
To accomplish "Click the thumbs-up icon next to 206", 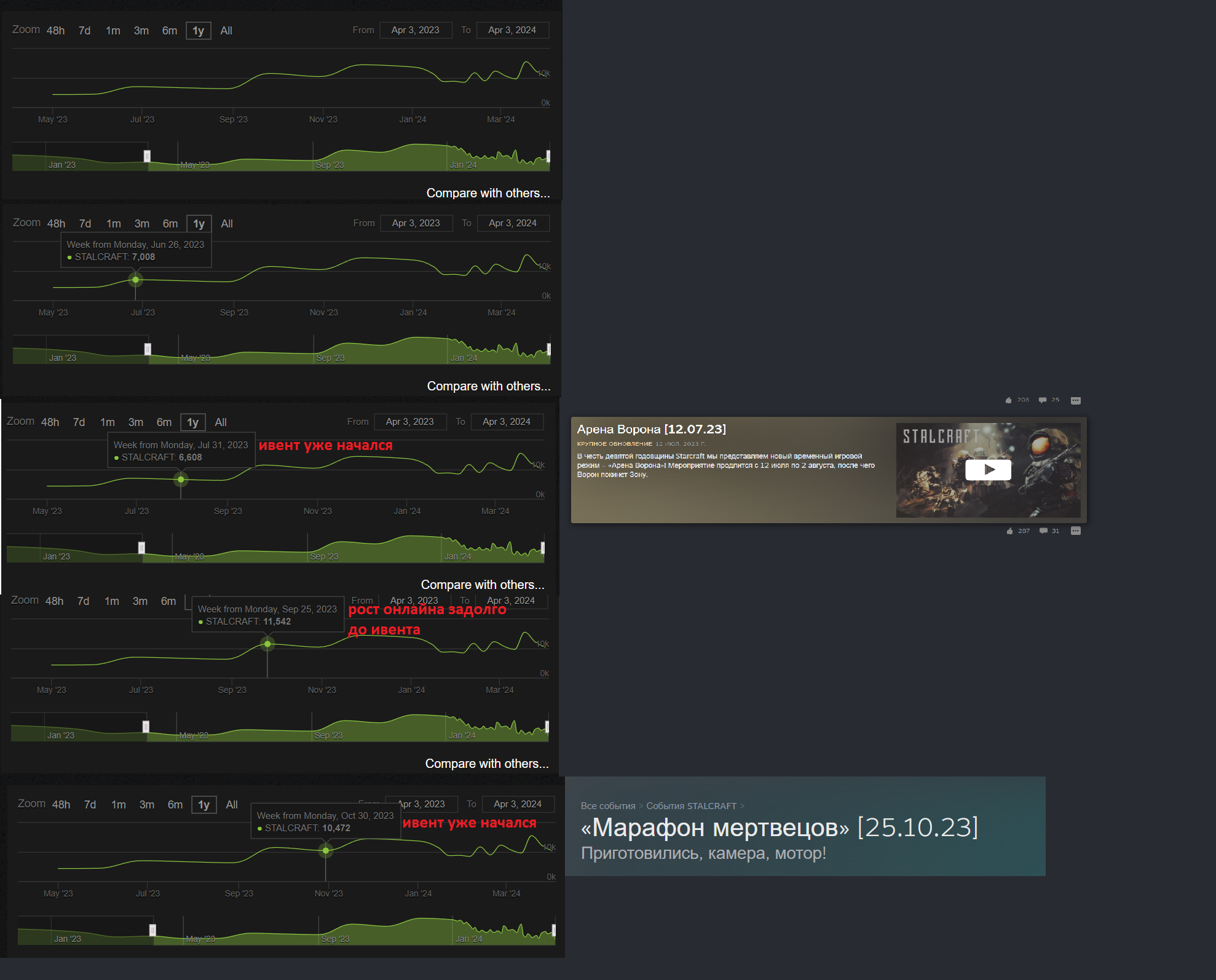I will 1008,400.
